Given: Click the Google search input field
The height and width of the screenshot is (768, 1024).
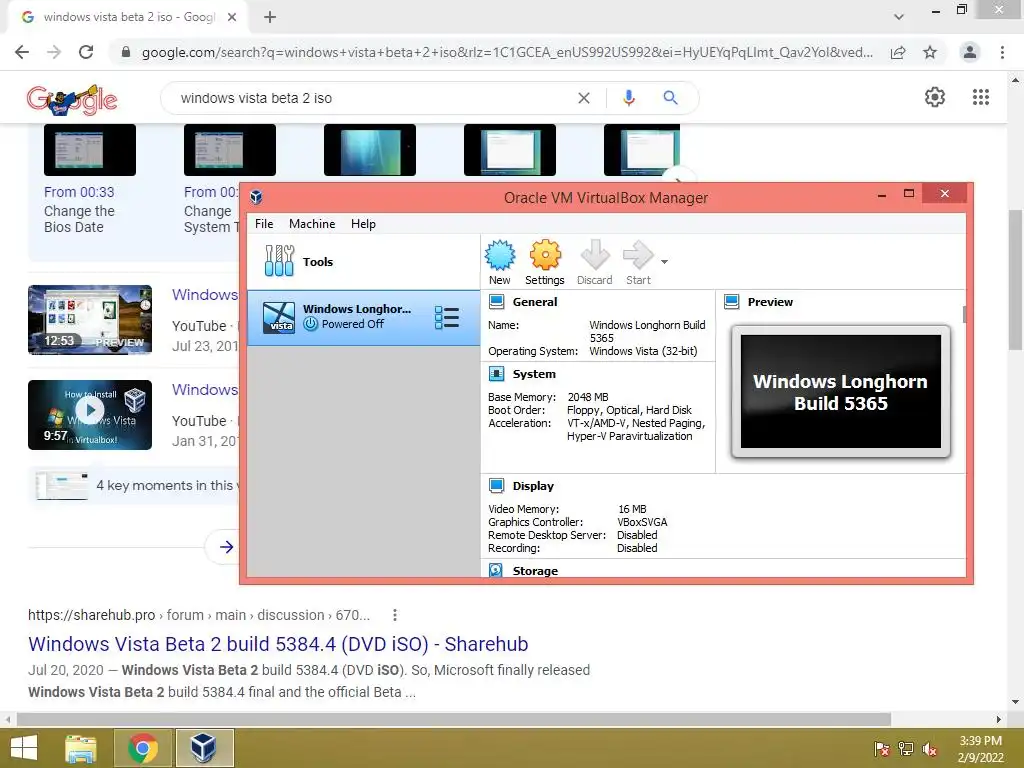Looking at the screenshot, I should (374, 98).
